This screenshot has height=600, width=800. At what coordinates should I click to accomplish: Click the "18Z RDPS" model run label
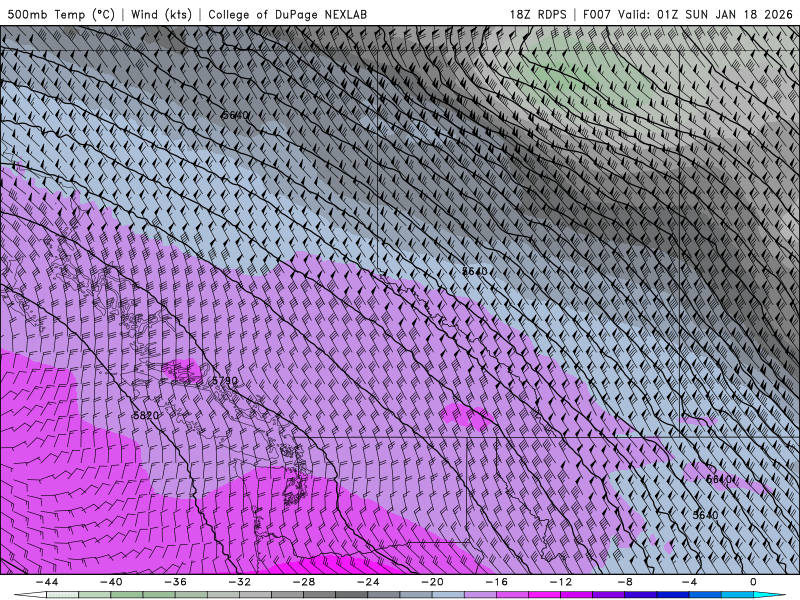point(538,14)
